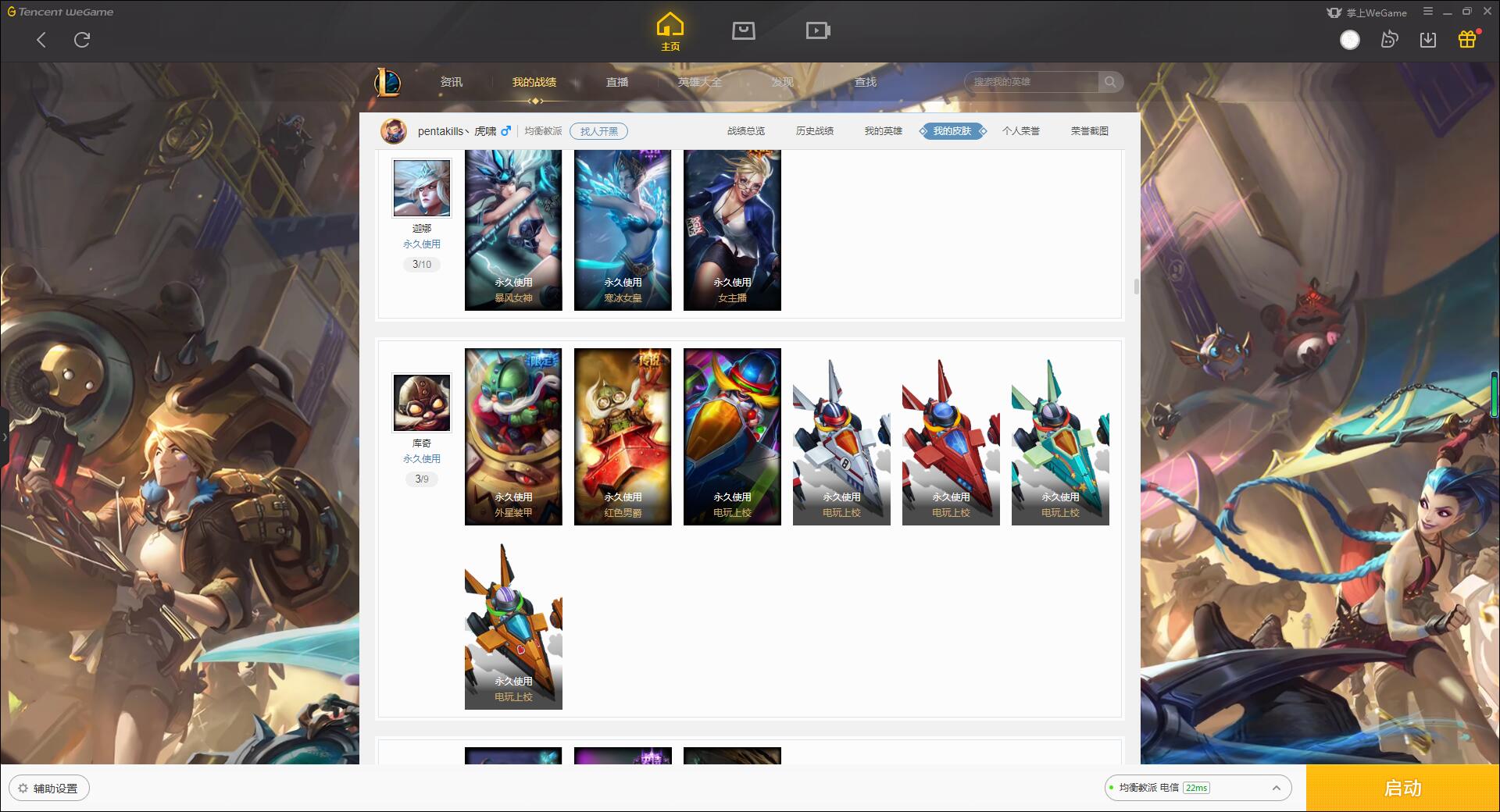The width and height of the screenshot is (1500, 812).
Task: Open the 寒冰女皇 skin card
Action: tap(623, 230)
